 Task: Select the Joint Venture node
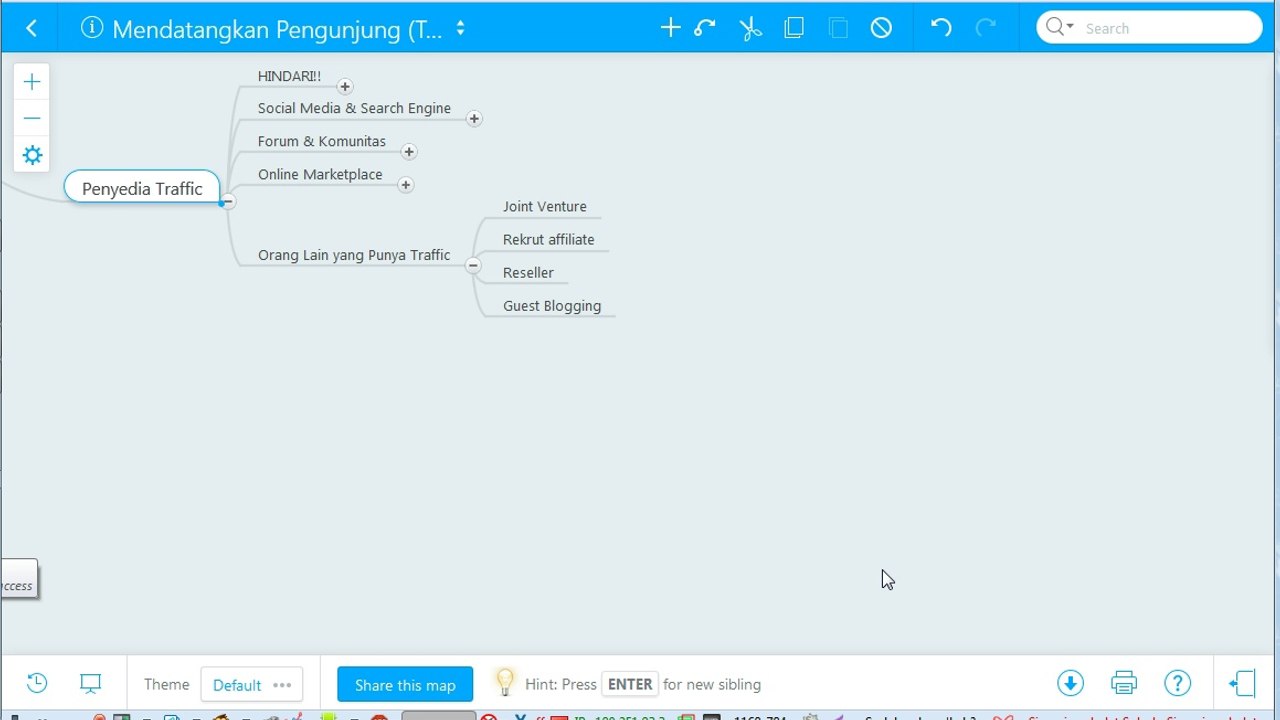(x=545, y=206)
